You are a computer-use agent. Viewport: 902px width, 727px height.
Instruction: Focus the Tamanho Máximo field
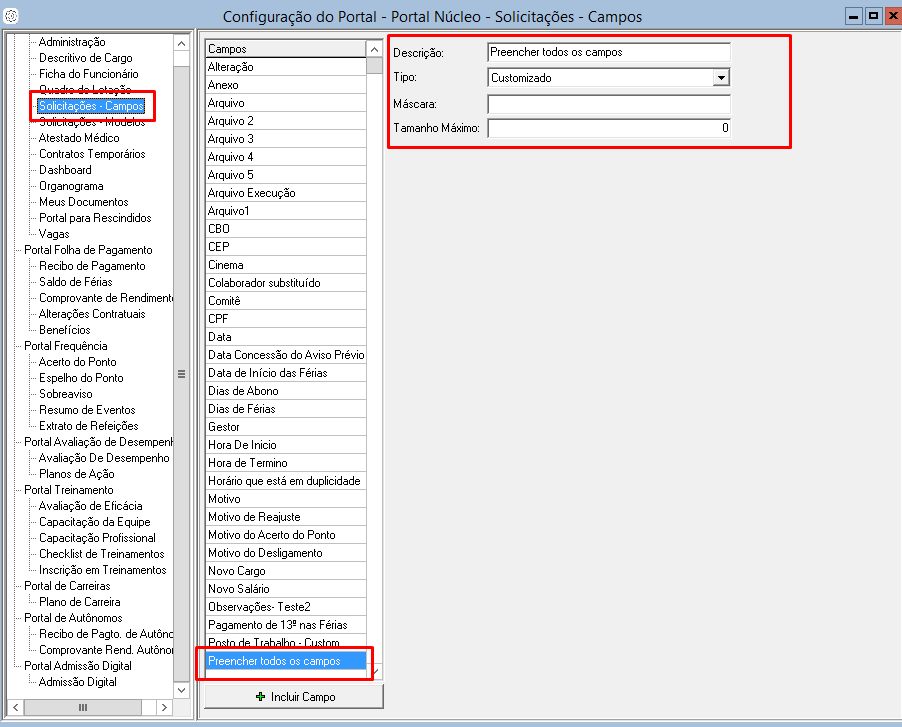(x=608, y=128)
